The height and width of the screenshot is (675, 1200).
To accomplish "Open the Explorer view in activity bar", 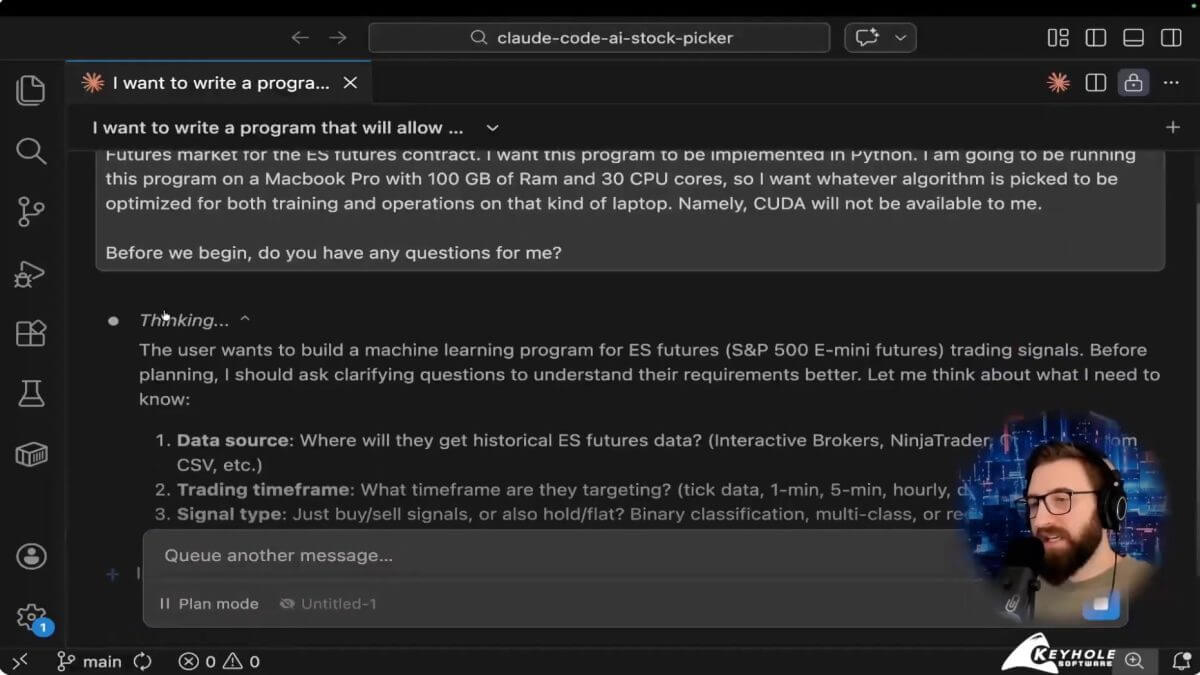I will point(31,91).
